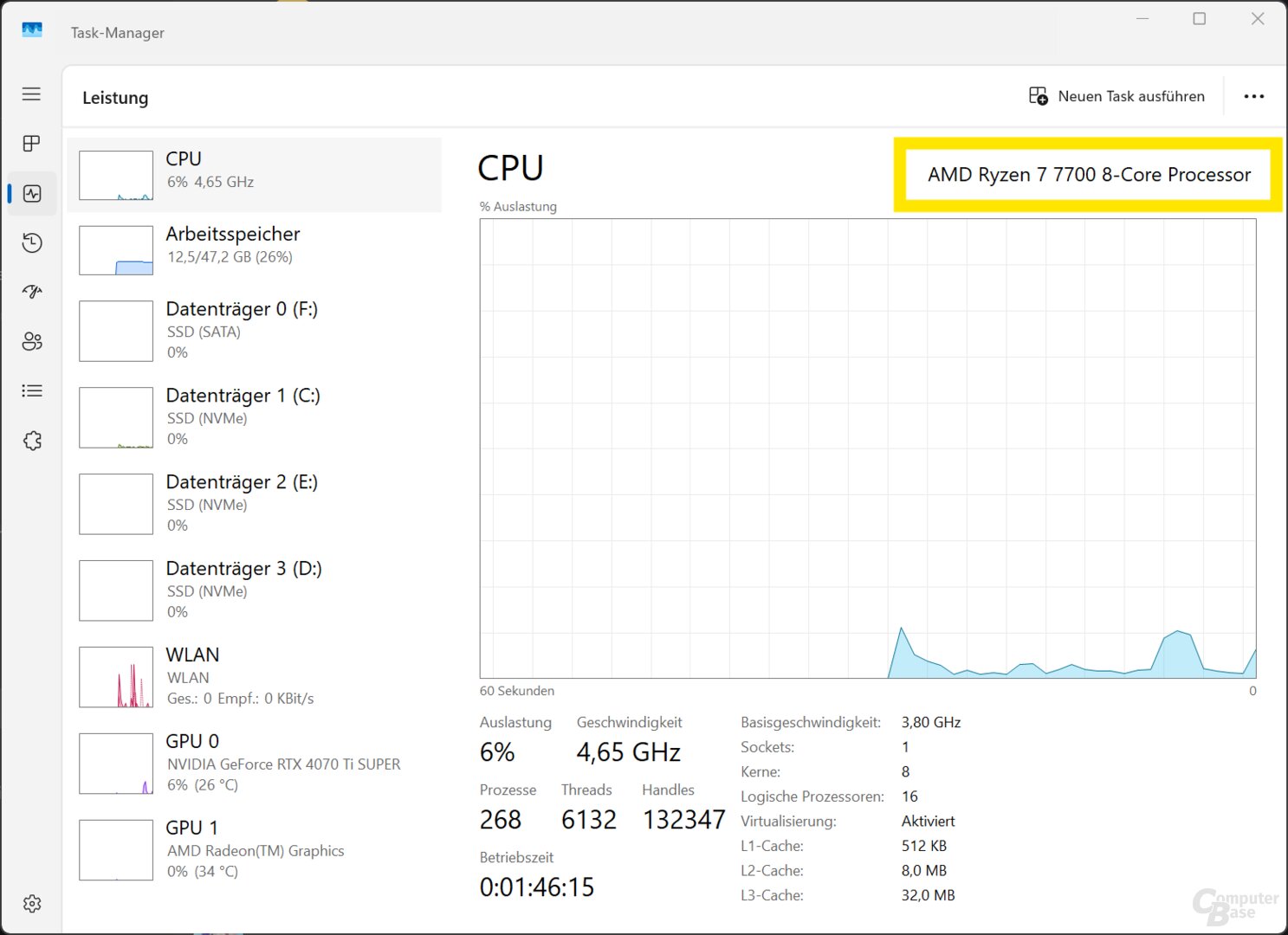Click the L3-Cache 32,0 MB value

(x=929, y=895)
